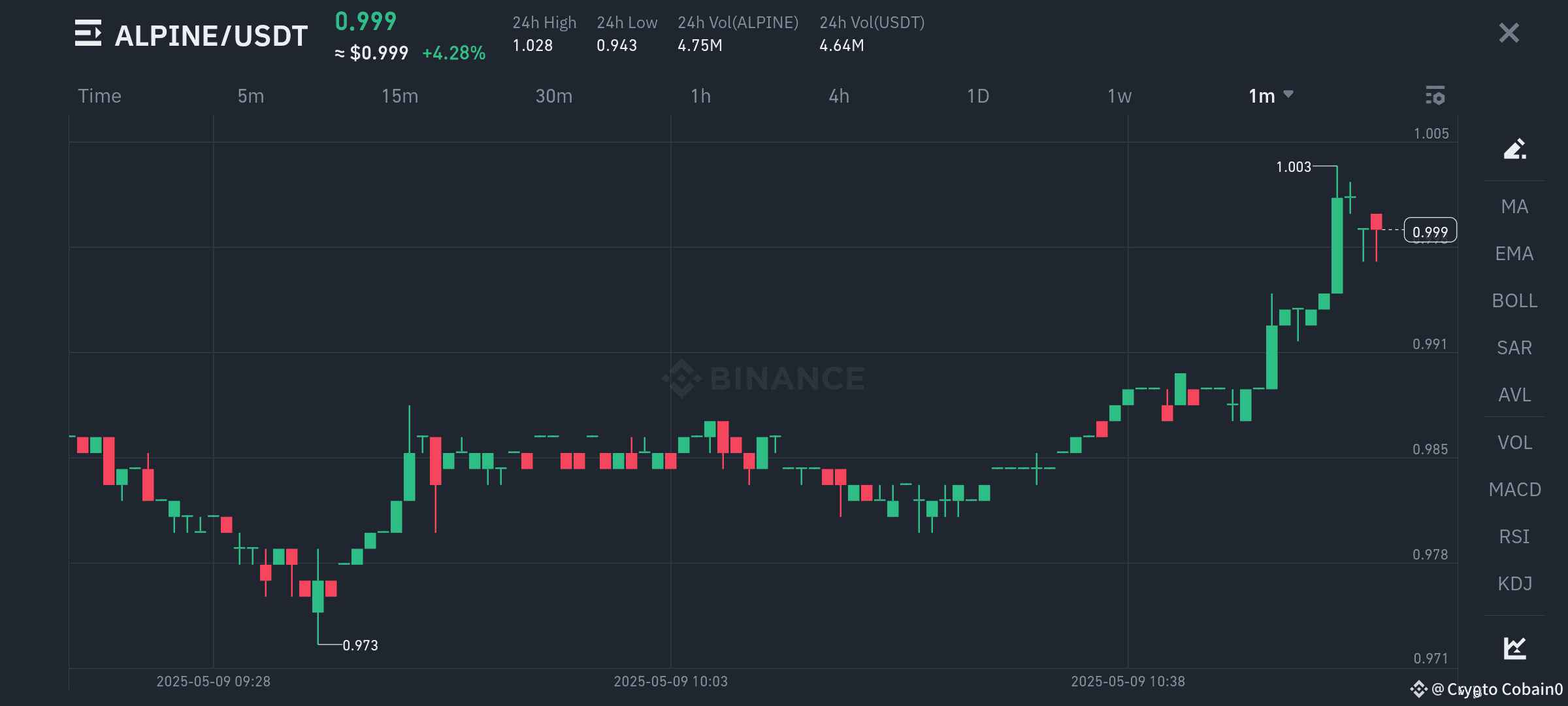This screenshot has width=1568, height=706.
Task: Select the drawing tools pencil icon
Action: click(1514, 149)
